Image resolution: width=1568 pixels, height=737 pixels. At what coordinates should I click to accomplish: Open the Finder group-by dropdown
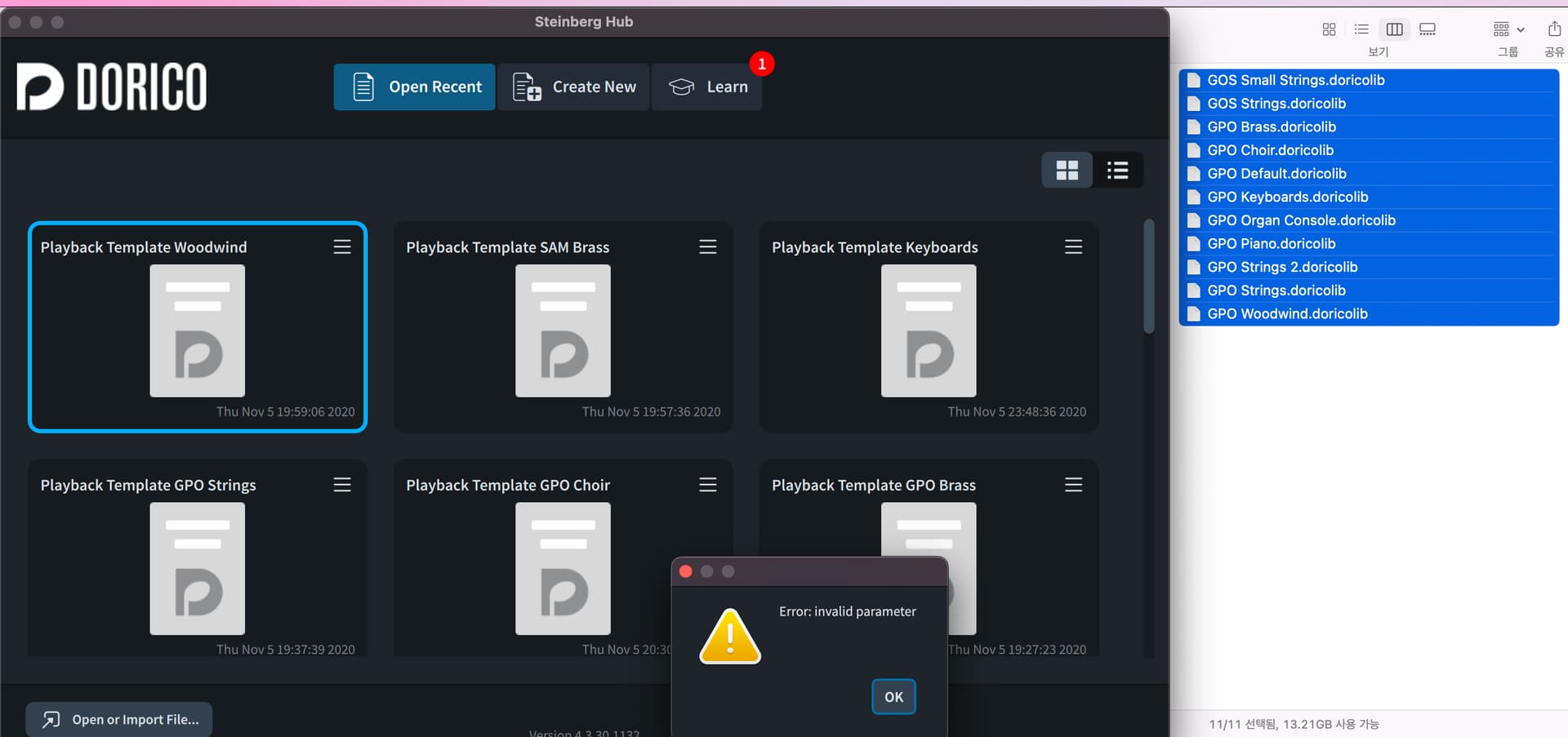pos(1508,29)
